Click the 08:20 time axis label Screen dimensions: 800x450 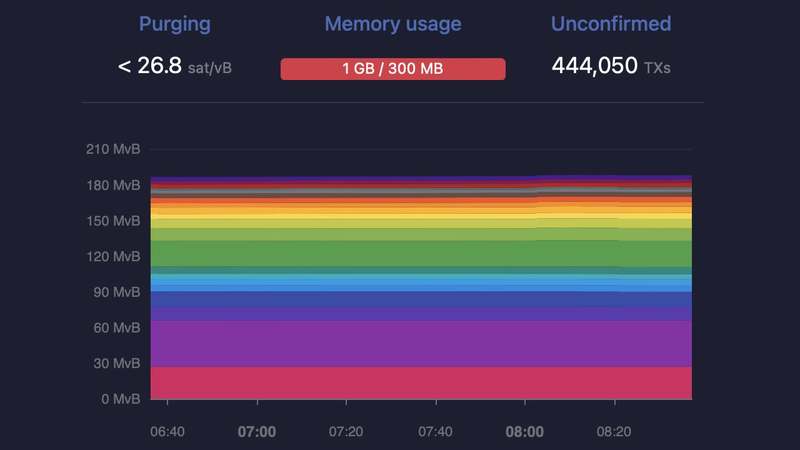click(614, 432)
